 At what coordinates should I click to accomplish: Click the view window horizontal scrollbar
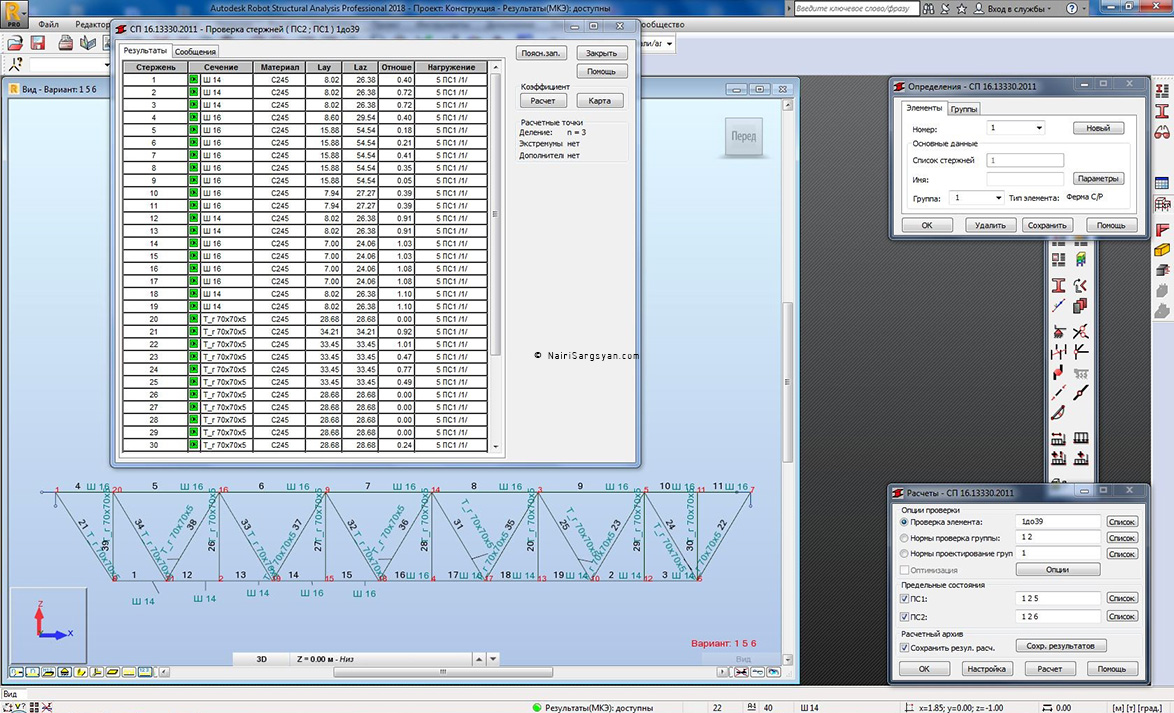(443, 672)
